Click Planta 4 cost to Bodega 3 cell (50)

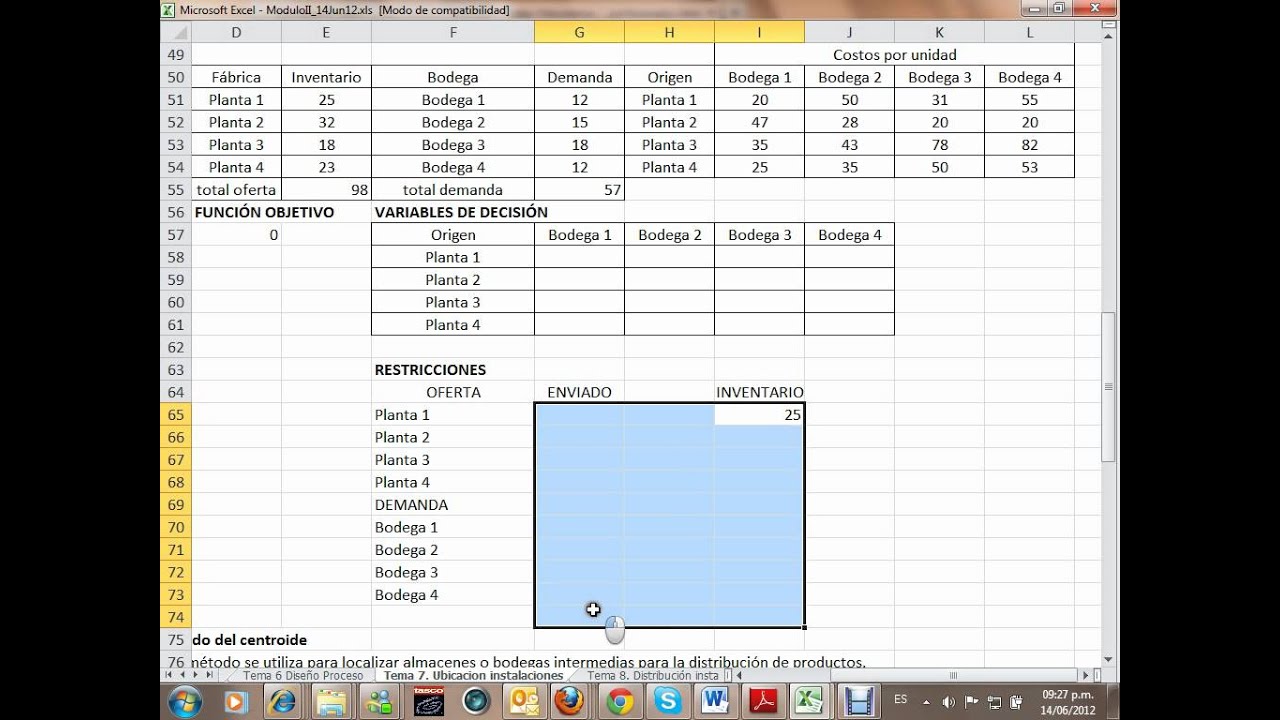[x=939, y=167]
